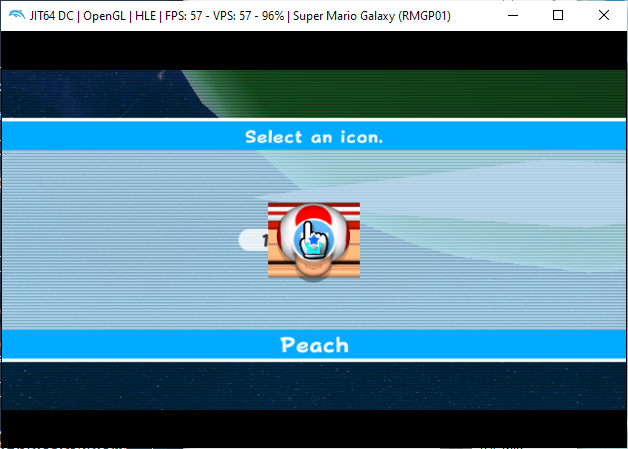Close the Super Mario Galaxy window

[x=604, y=16]
